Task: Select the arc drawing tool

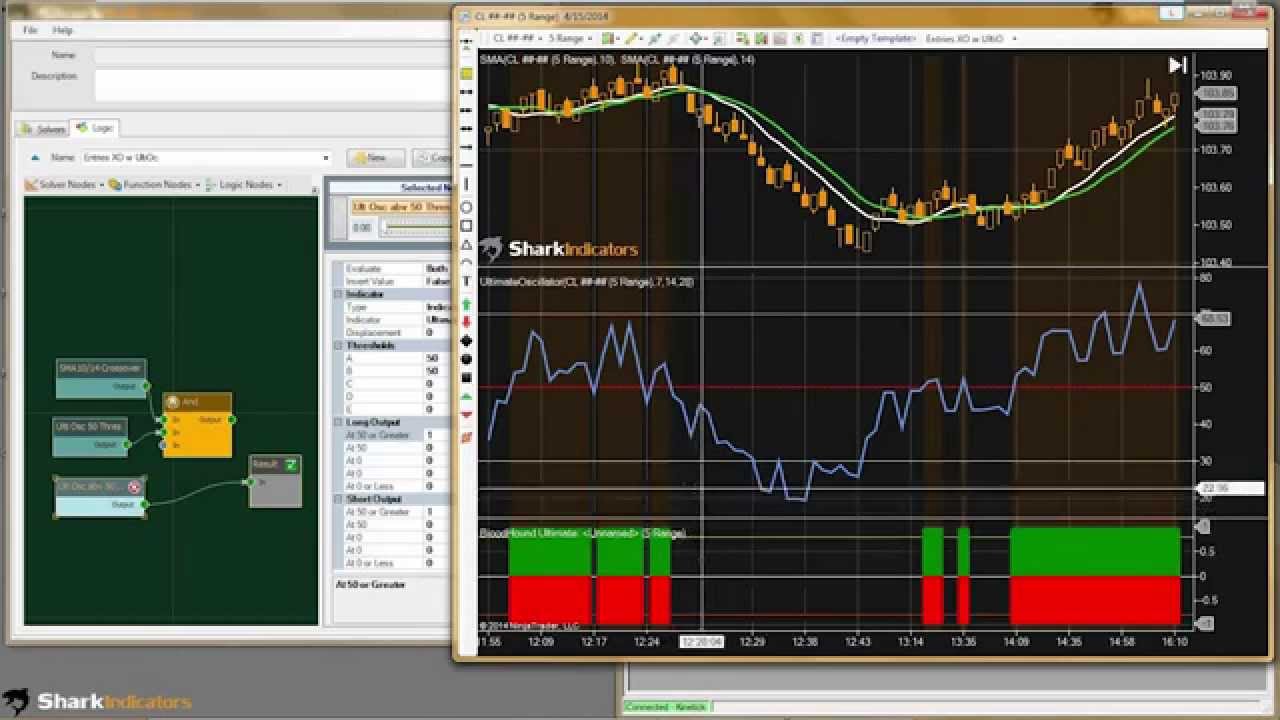Action: 466,263
